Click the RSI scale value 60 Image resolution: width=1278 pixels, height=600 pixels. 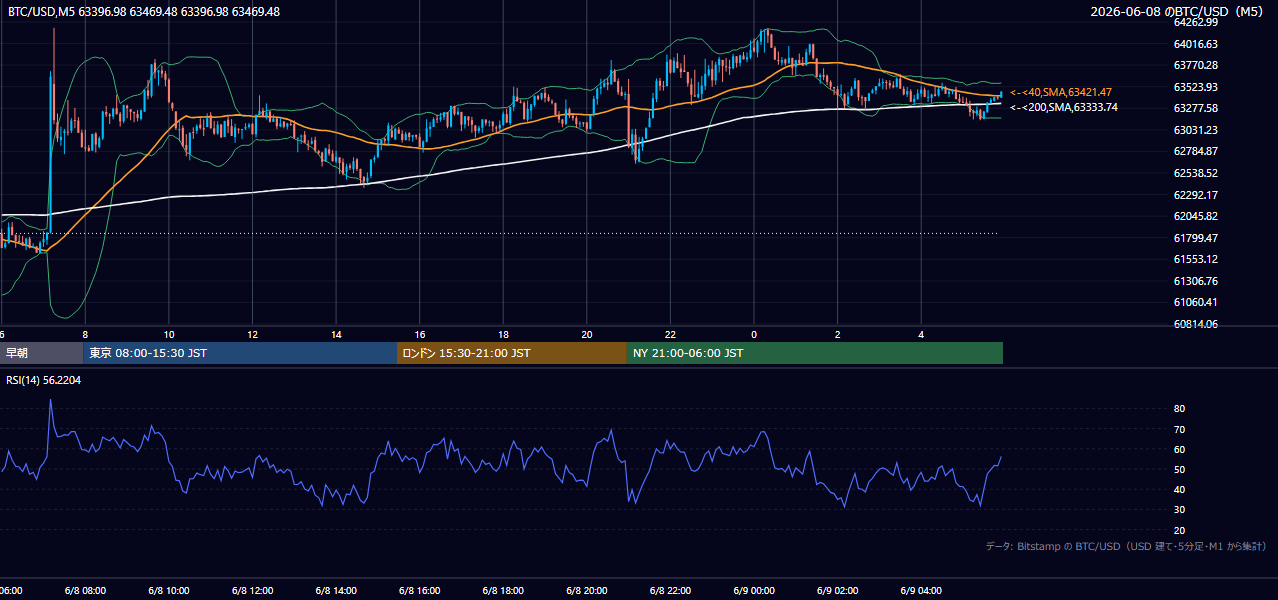[1179, 449]
